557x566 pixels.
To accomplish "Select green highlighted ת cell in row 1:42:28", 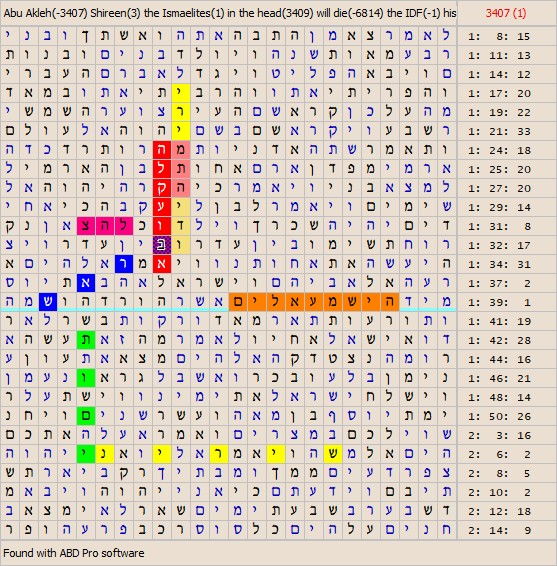I will click(86, 340).
